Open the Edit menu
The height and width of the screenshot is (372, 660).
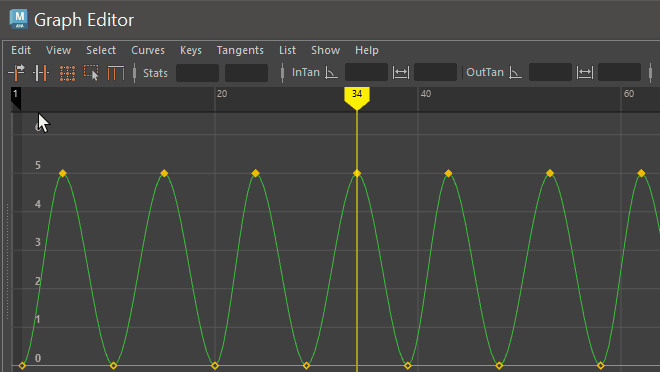[21, 50]
